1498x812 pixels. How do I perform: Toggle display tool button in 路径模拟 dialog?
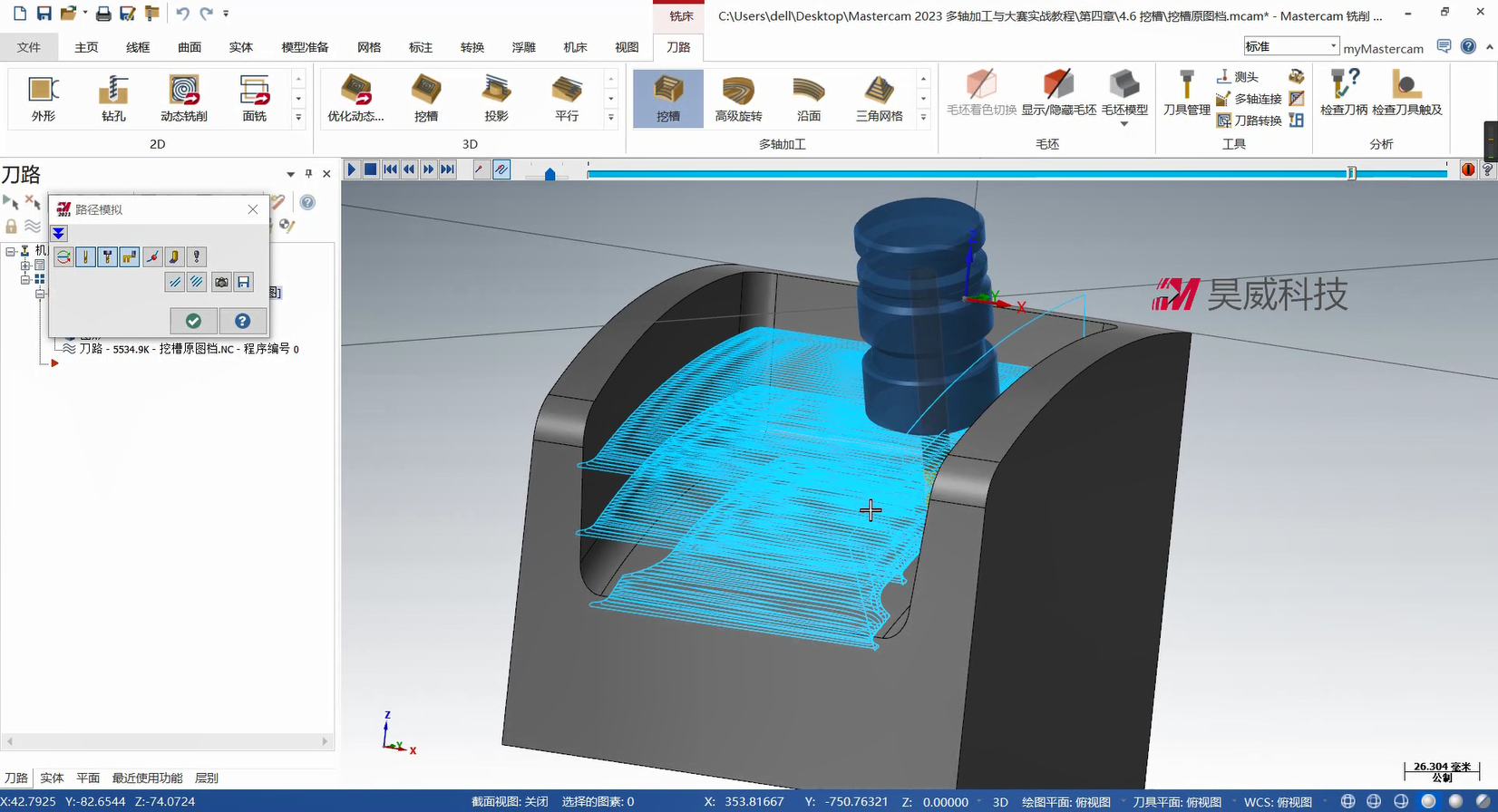(85, 257)
